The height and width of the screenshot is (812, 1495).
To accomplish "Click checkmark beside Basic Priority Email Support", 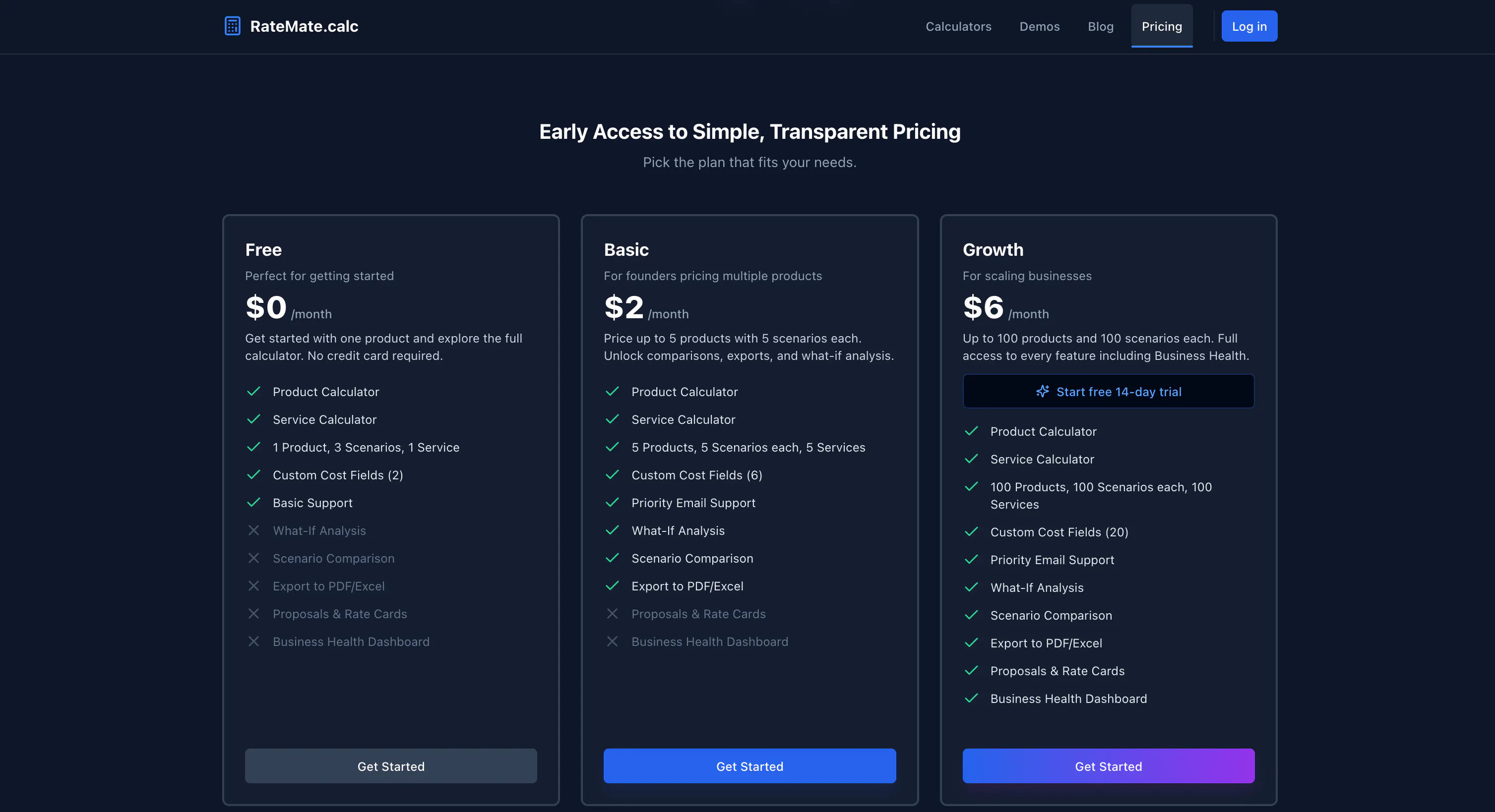I will 612,503.
